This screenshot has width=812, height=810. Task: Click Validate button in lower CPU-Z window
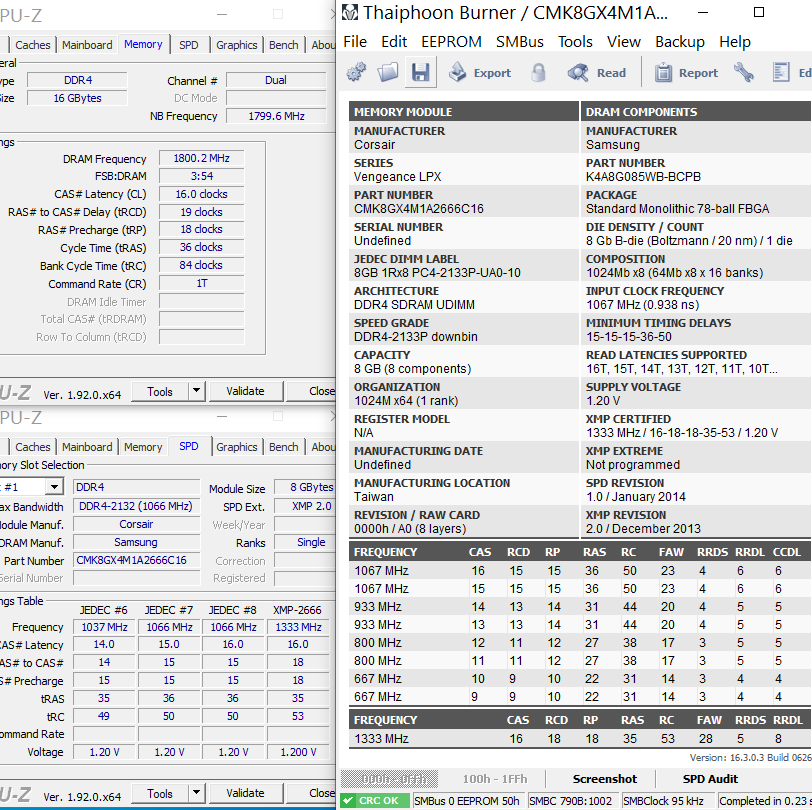(x=245, y=793)
